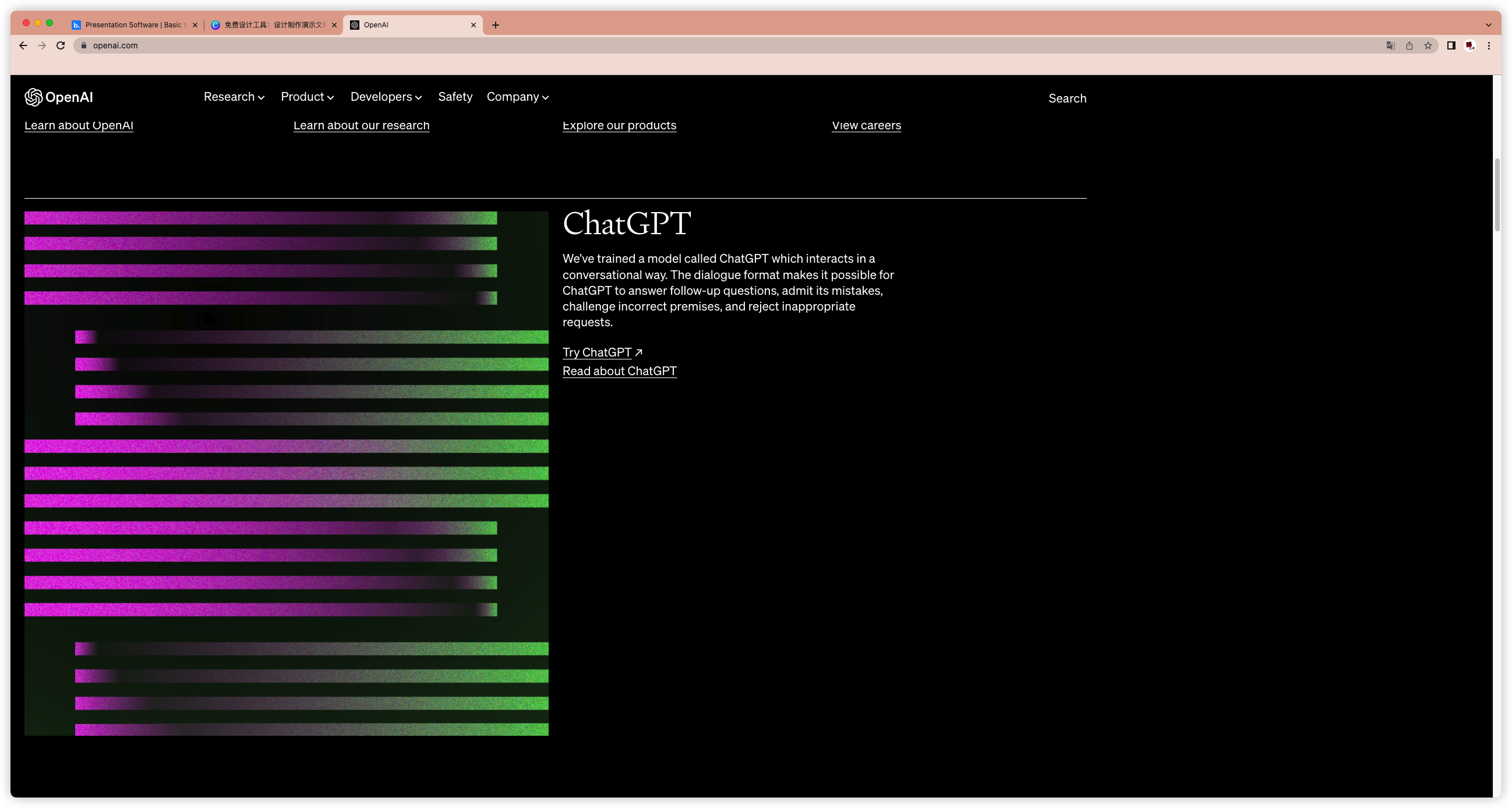1512x808 pixels.
Task: Open the View careers link
Action: [866, 125]
